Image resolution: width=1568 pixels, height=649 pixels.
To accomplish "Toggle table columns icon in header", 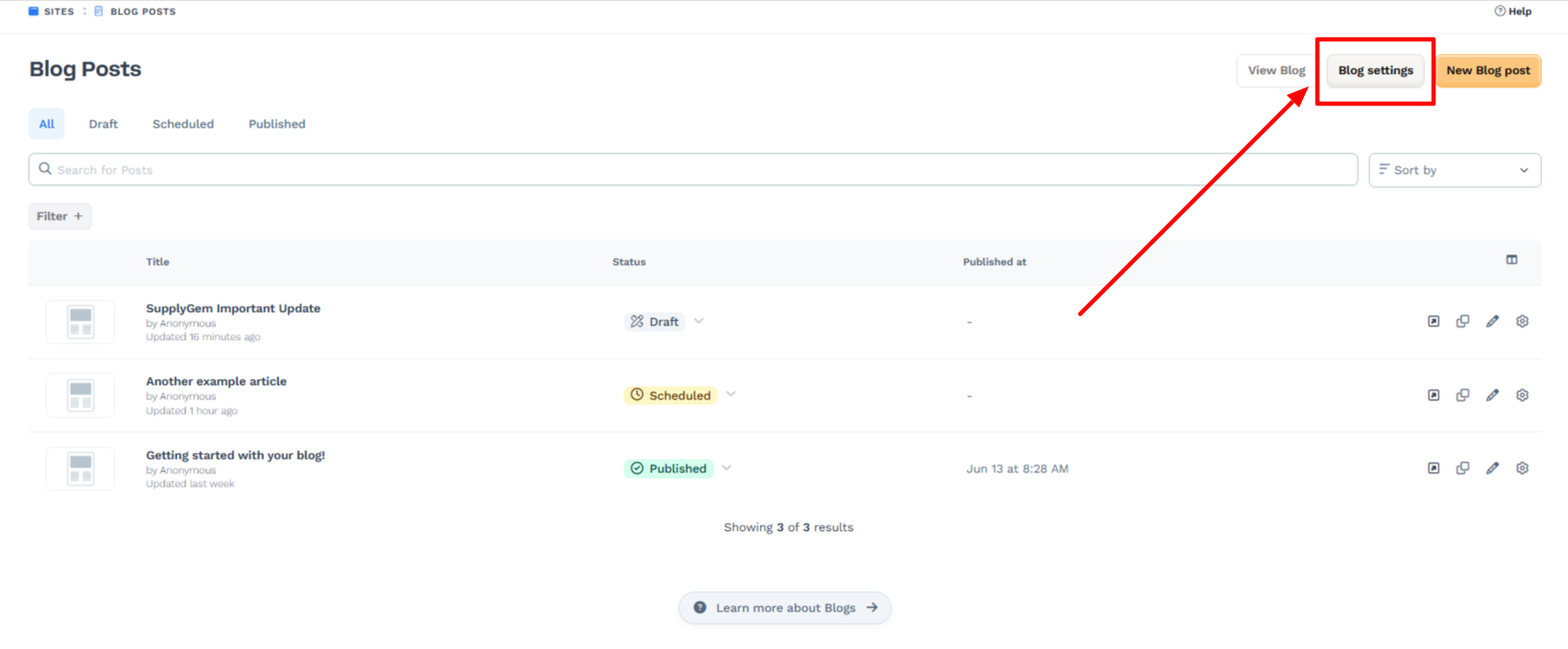I will click(1511, 260).
